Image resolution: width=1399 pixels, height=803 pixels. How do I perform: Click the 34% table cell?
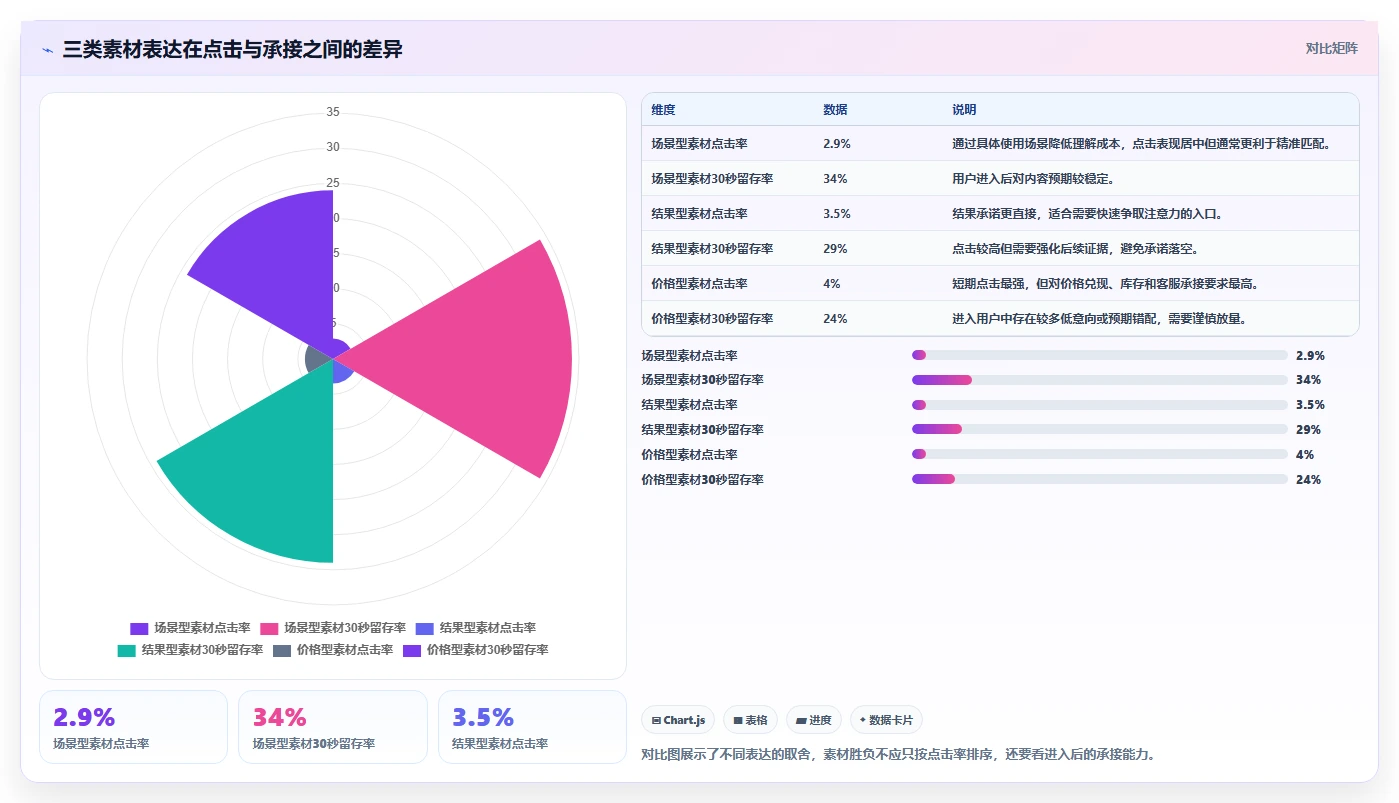coord(835,179)
